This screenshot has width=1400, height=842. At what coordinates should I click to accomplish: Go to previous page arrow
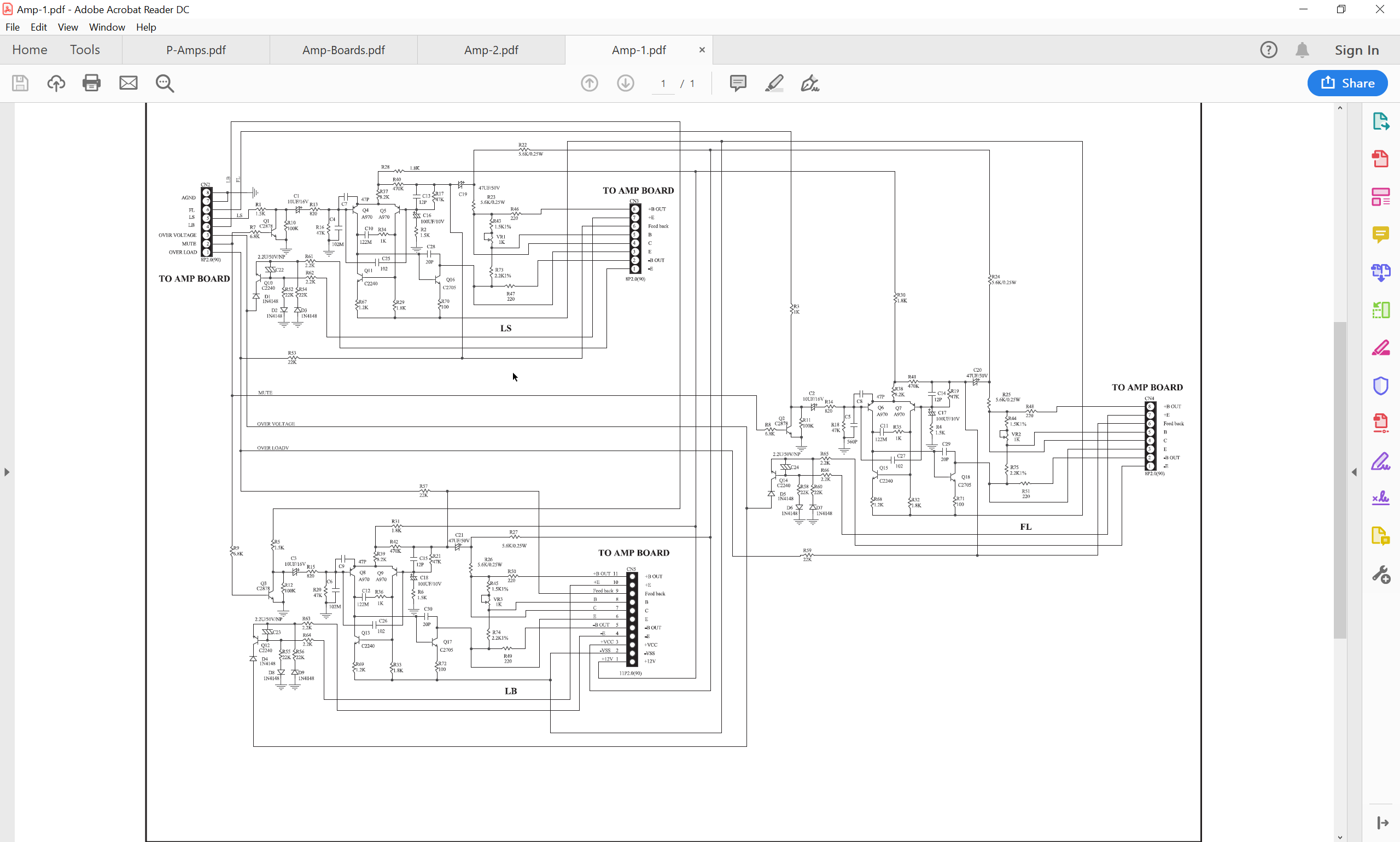click(x=590, y=84)
